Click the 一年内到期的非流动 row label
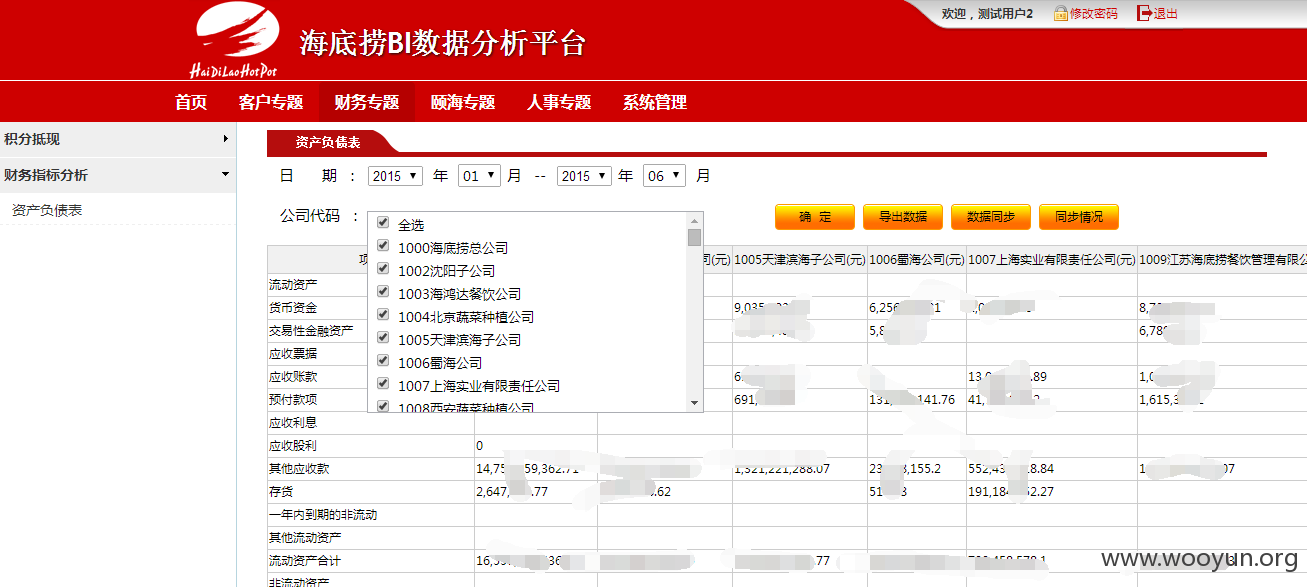 pos(323,514)
